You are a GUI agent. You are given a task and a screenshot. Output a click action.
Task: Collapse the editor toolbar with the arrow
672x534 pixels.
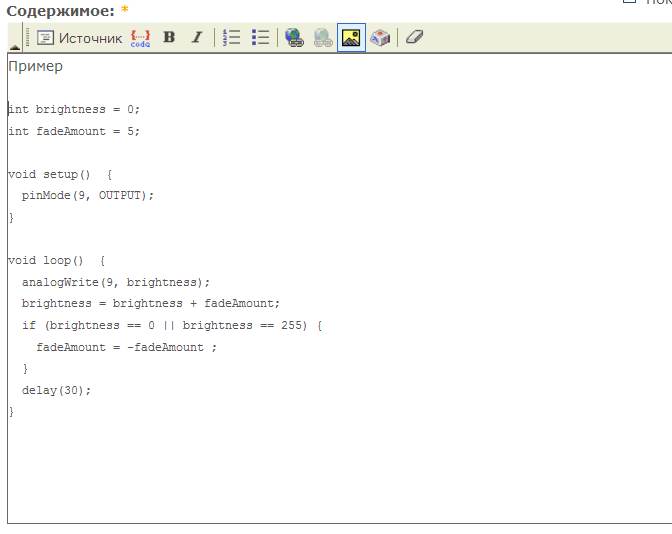click(x=14, y=45)
